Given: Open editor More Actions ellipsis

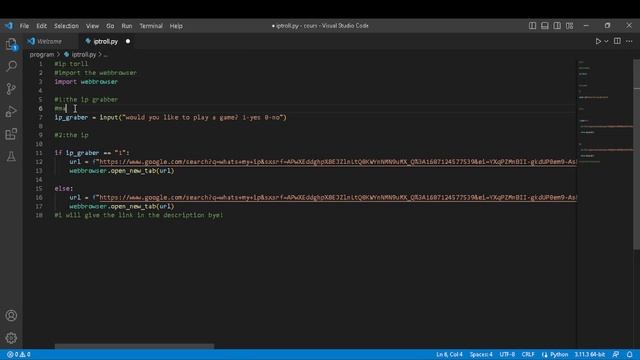Looking at the screenshot, I should point(629,41).
